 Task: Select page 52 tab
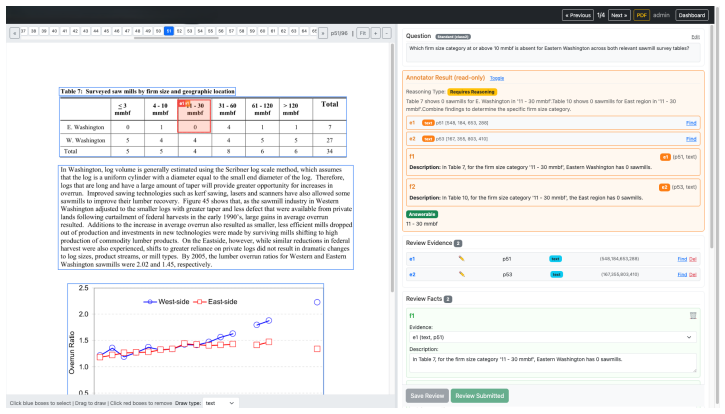tap(179, 31)
